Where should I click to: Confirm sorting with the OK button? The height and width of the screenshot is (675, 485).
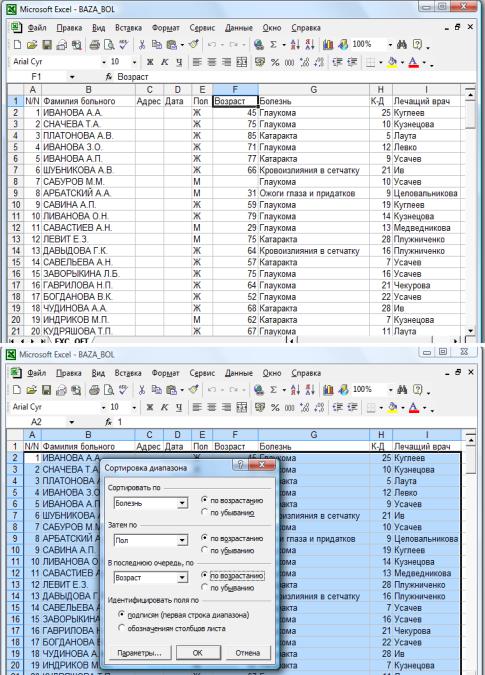[198, 653]
